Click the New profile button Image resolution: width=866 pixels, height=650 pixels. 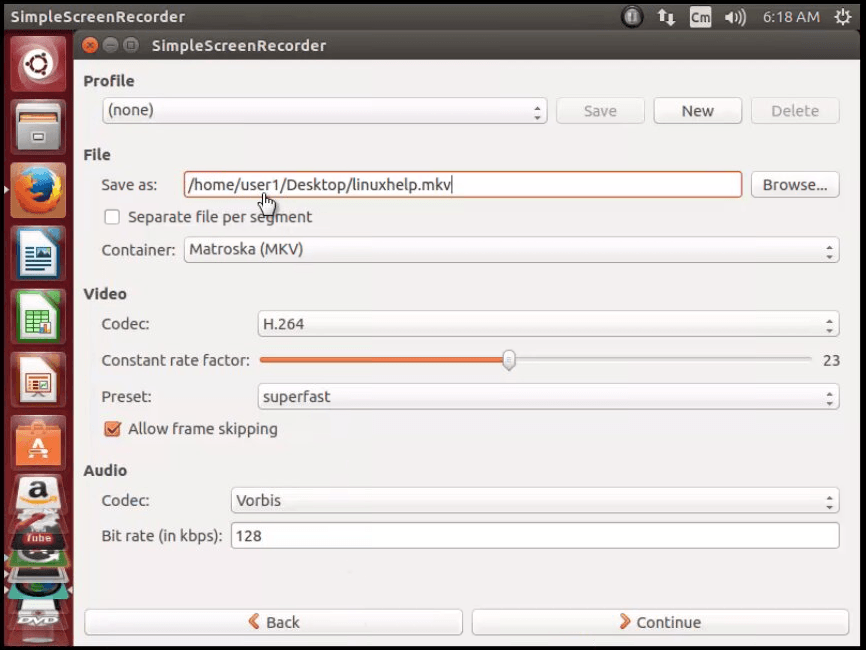698,110
